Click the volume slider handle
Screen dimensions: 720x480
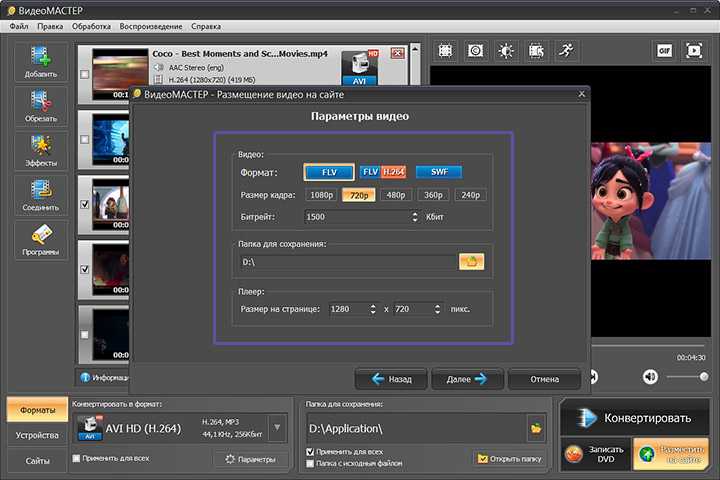(x=703, y=377)
